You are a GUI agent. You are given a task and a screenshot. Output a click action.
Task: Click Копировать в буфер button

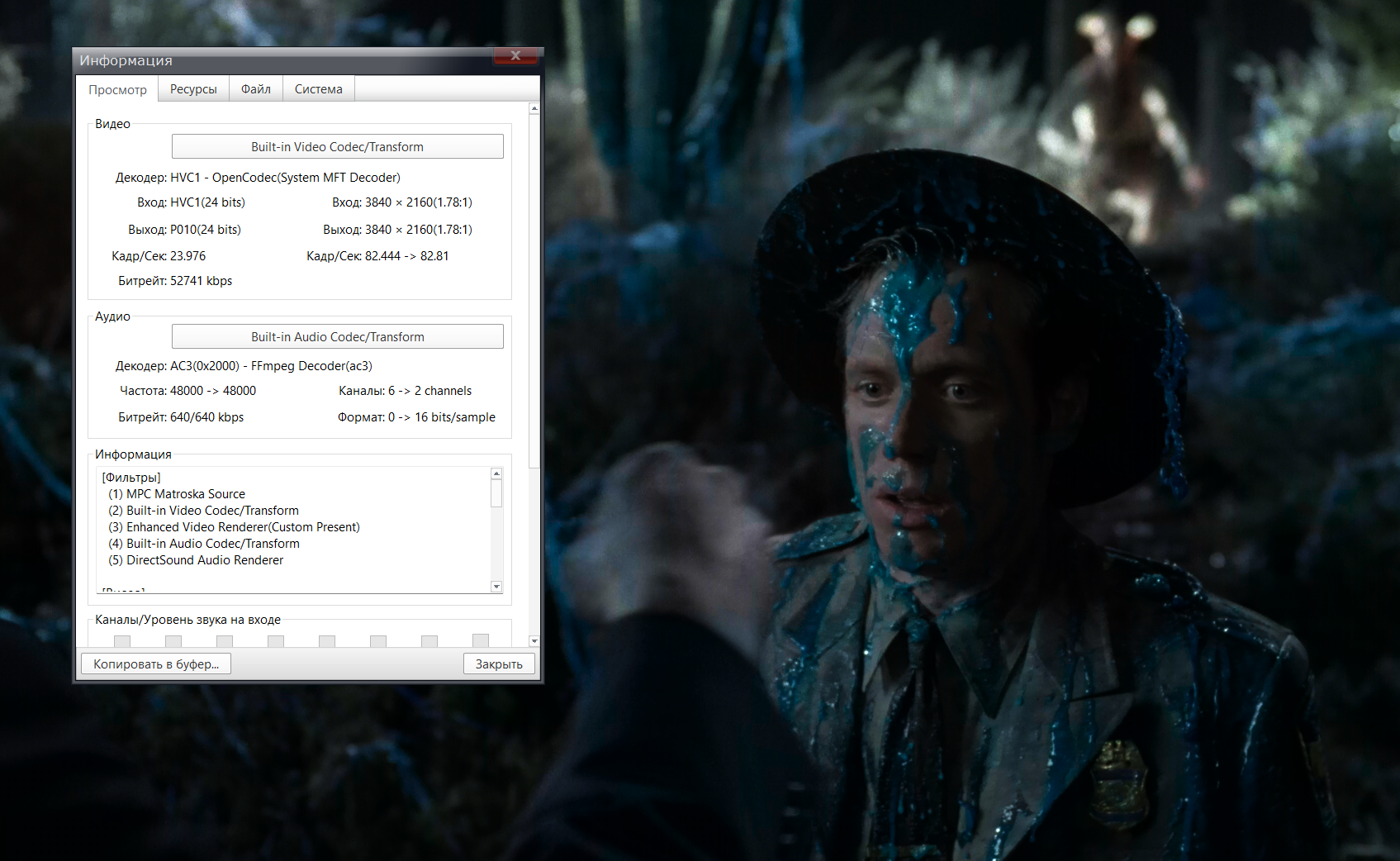pos(156,664)
